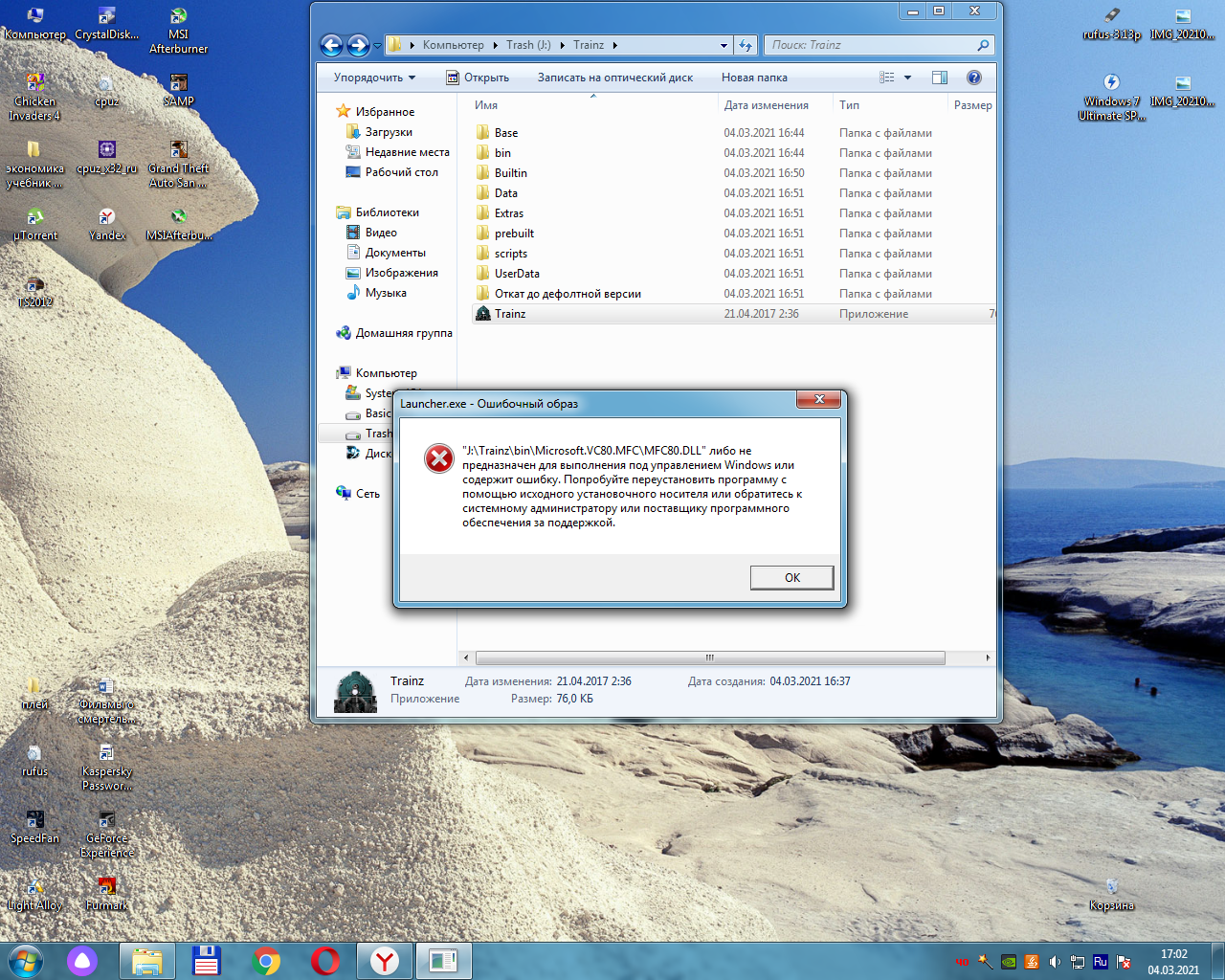This screenshot has height=980, width=1225.
Task: Select MSI Afterburner desktop icon
Action: [x=178, y=30]
